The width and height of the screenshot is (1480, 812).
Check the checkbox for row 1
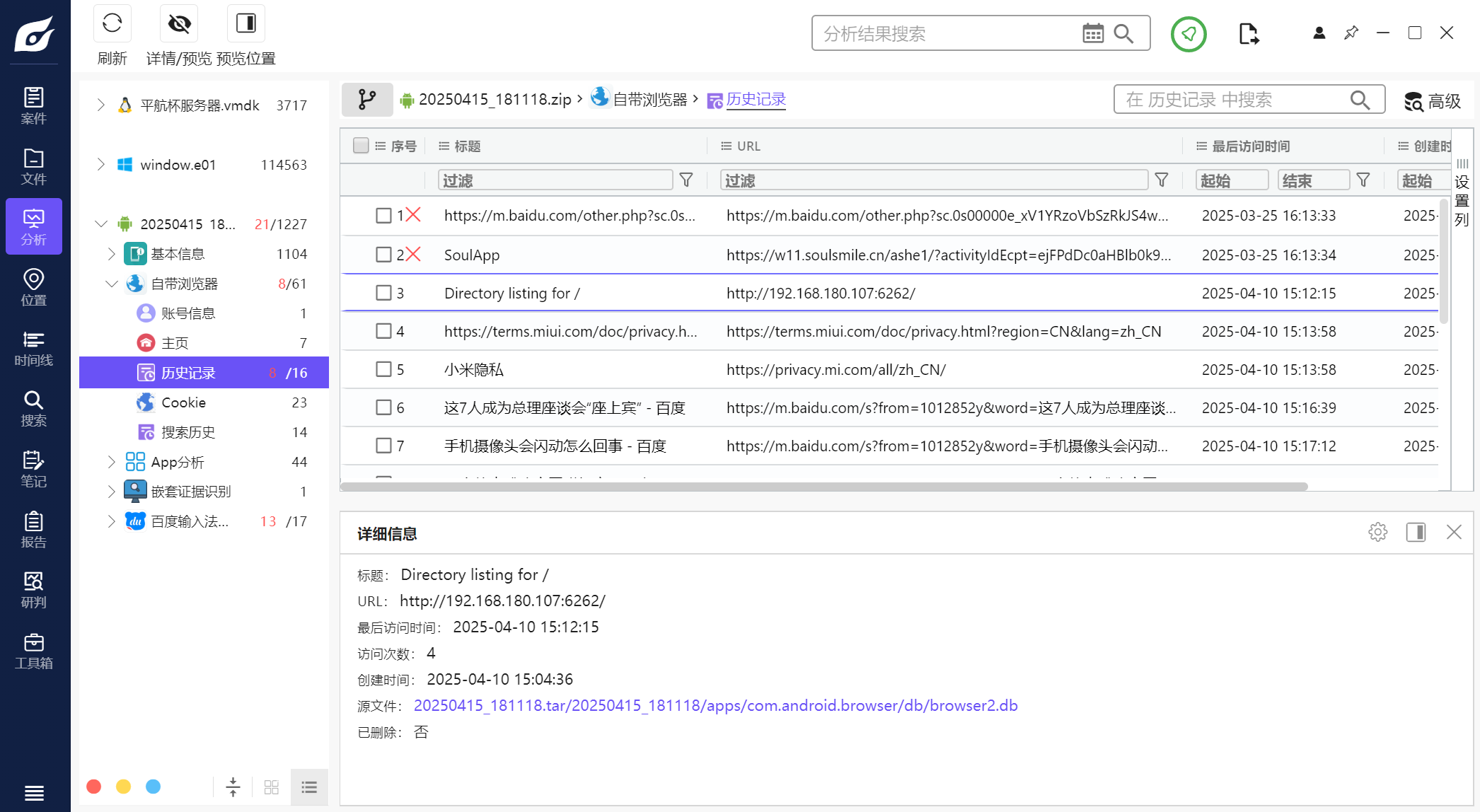pyautogui.click(x=383, y=216)
